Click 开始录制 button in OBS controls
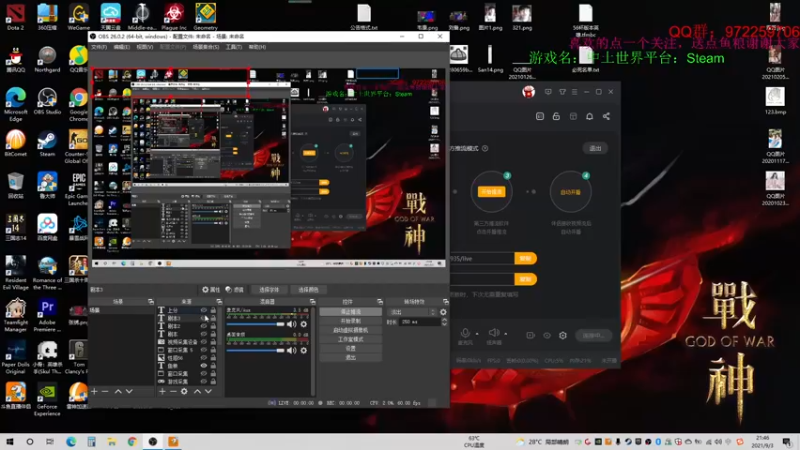This screenshot has width=800, height=450. (x=351, y=321)
